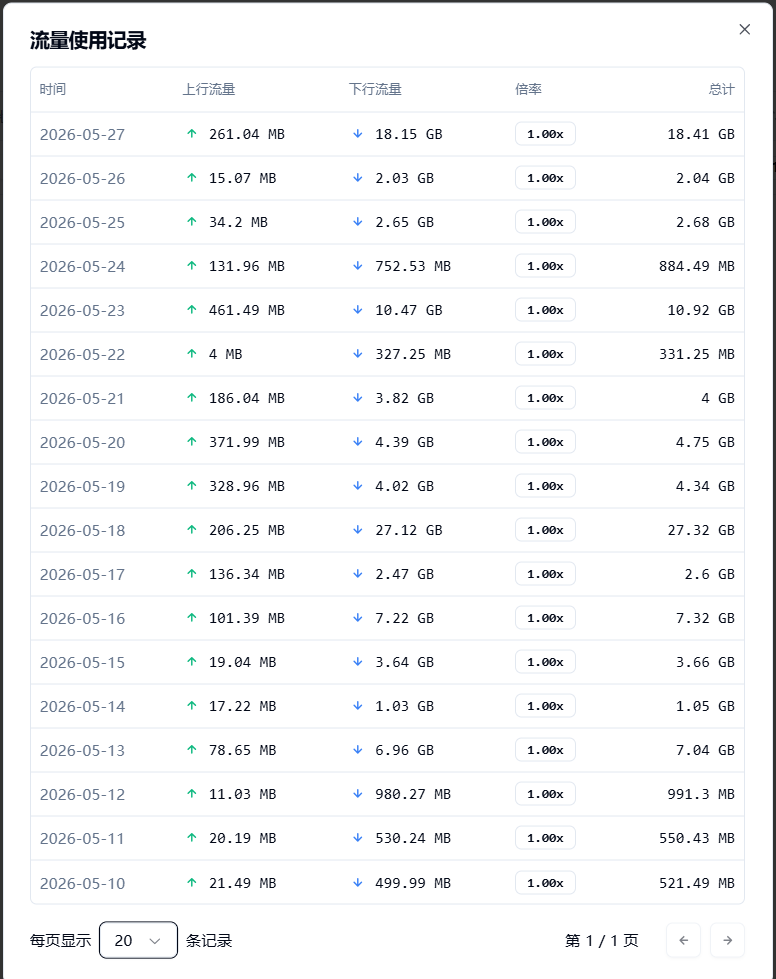Viewport: 776px width, 979px height.
Task: Click the download arrow icon for 2026-05-19
Action: click(x=358, y=486)
